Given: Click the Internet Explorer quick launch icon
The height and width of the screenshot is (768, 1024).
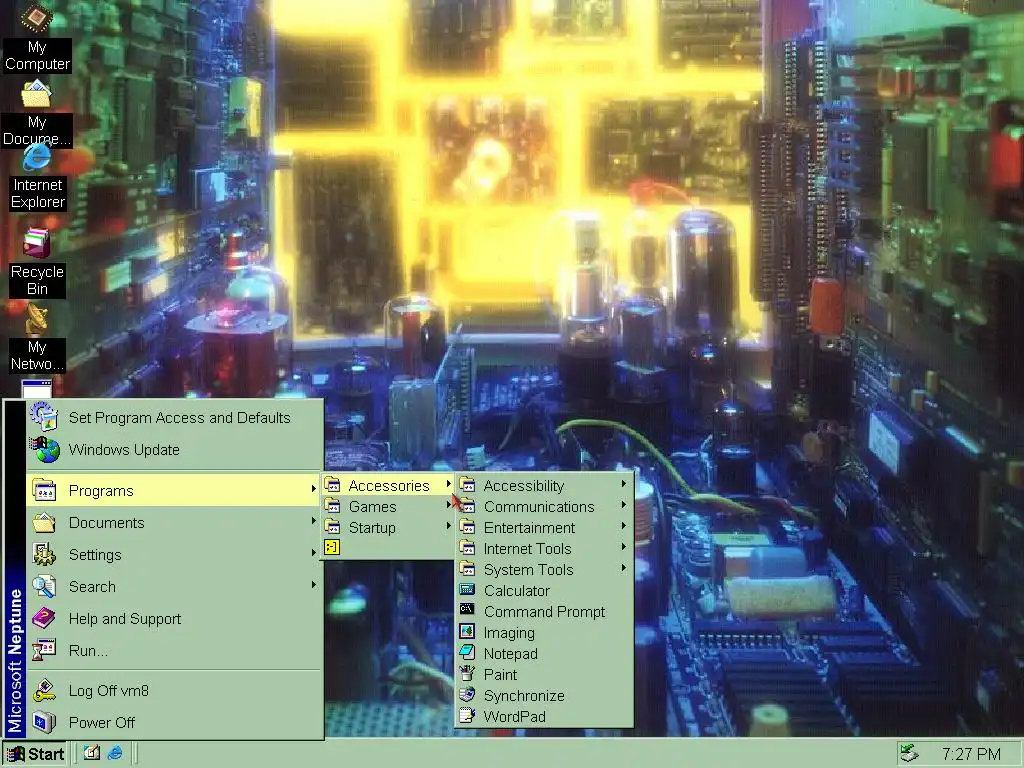Looking at the screenshot, I should point(115,753).
